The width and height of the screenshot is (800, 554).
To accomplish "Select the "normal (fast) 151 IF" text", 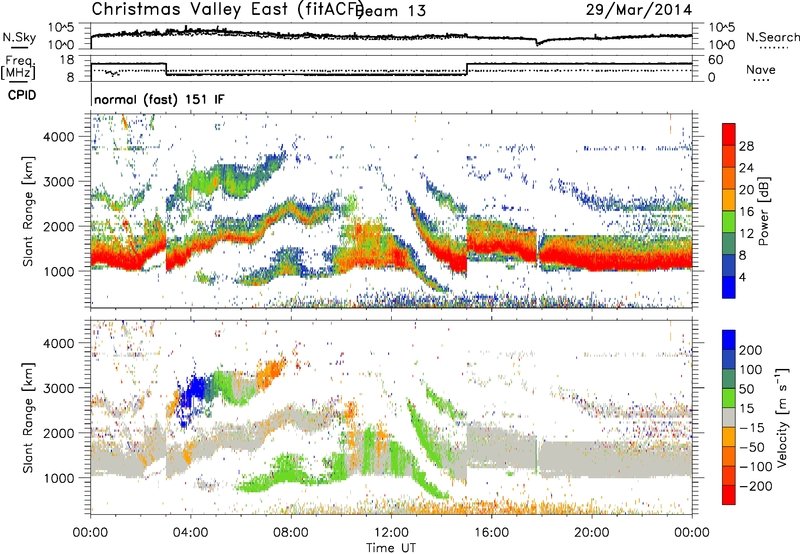I will [159, 99].
